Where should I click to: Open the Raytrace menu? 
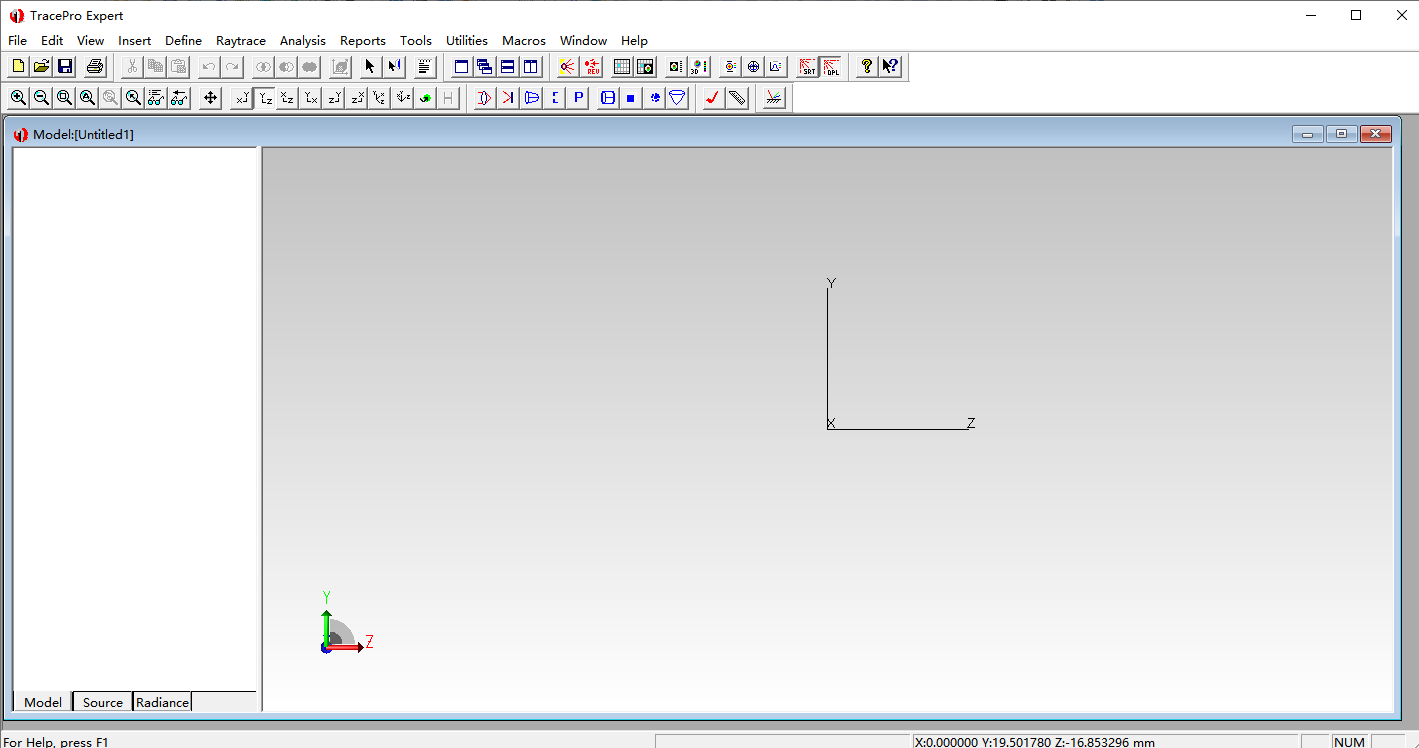pyautogui.click(x=241, y=41)
